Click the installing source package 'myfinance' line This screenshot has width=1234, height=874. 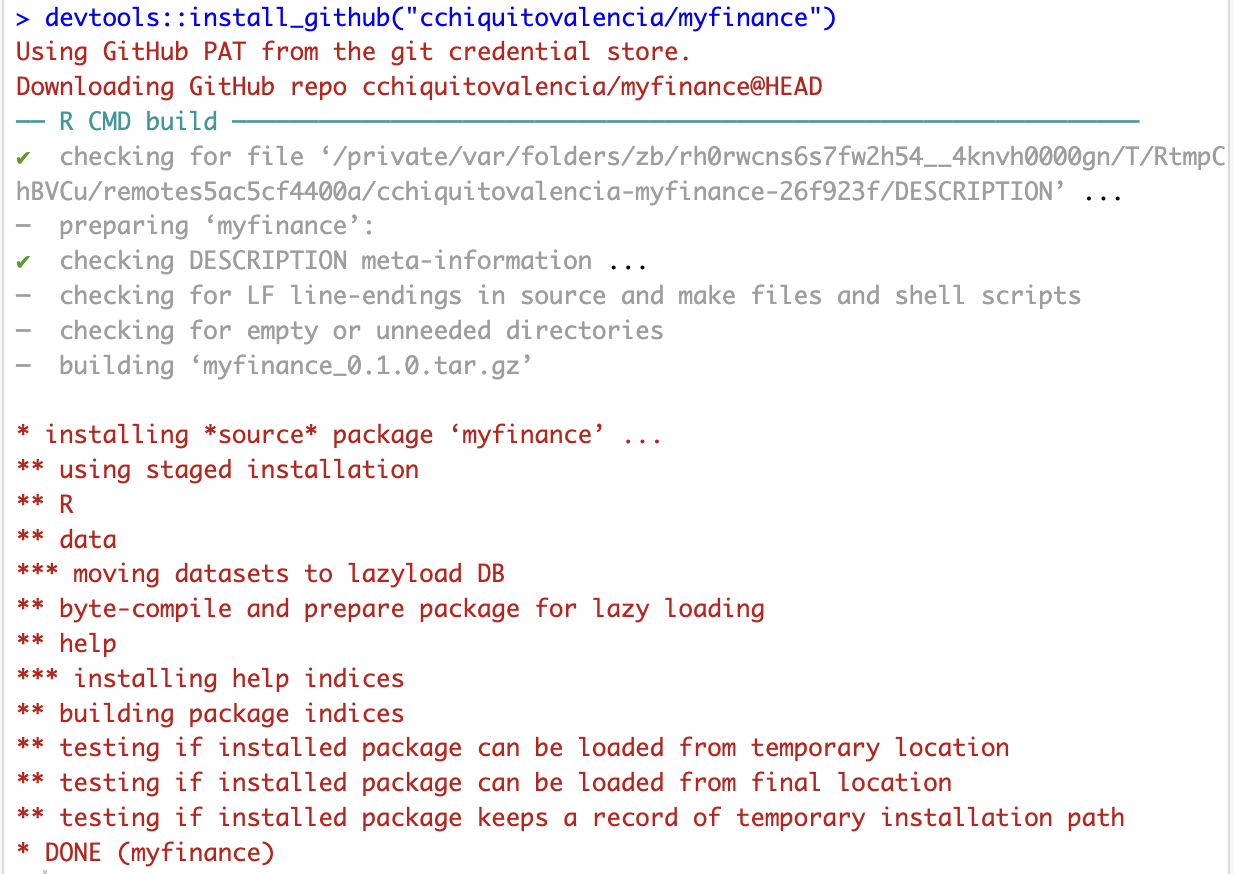(x=339, y=435)
